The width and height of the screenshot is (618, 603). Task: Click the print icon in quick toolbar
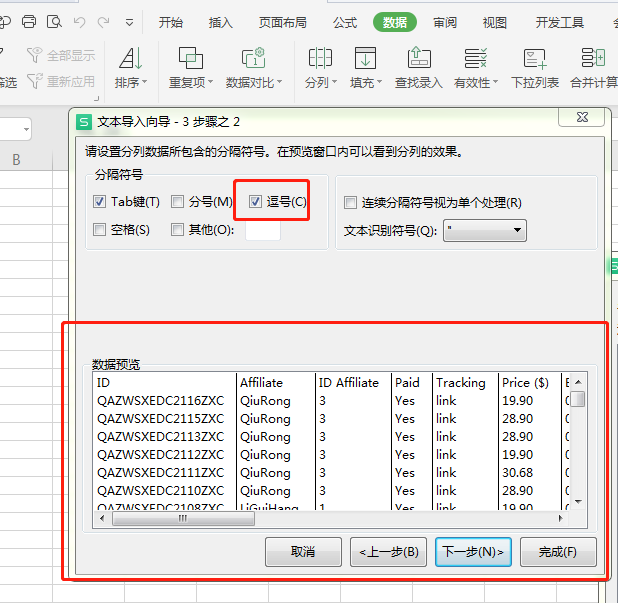click(x=29, y=22)
